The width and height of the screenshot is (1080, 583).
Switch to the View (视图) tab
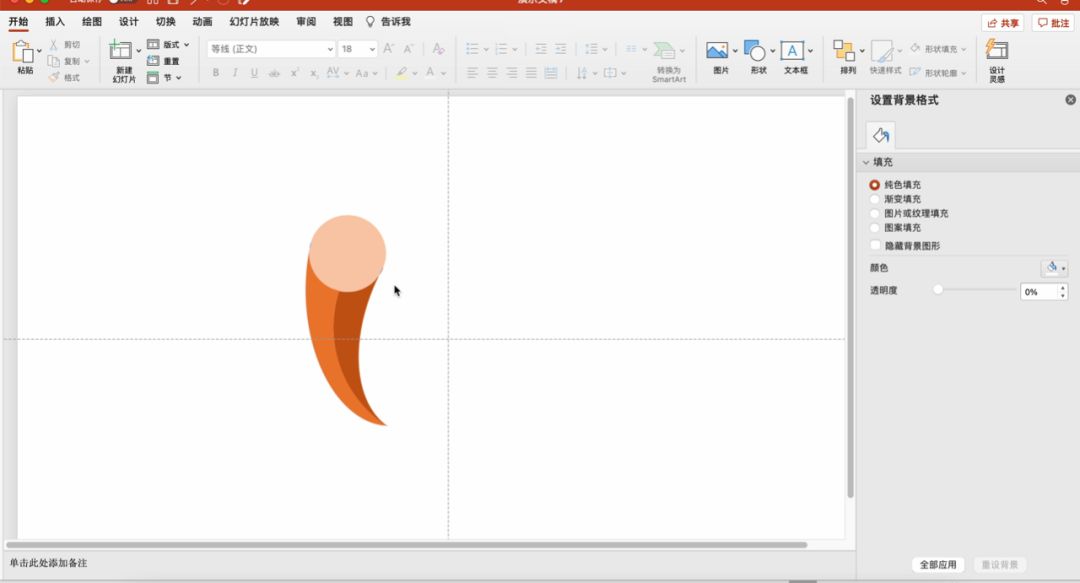343,21
